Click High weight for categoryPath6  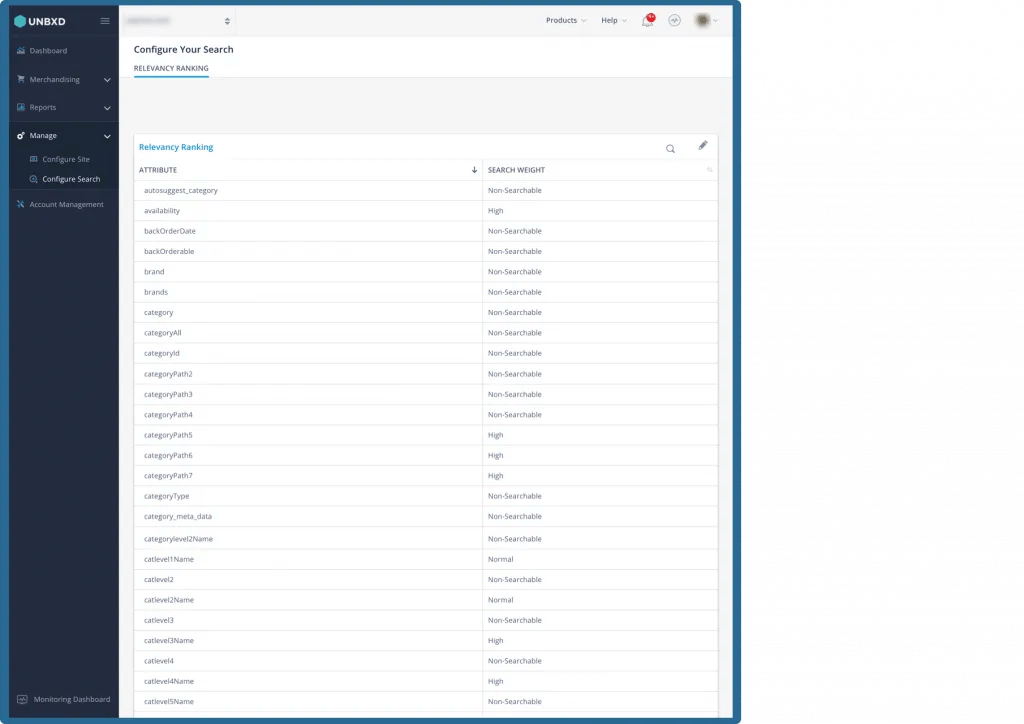[496, 455]
